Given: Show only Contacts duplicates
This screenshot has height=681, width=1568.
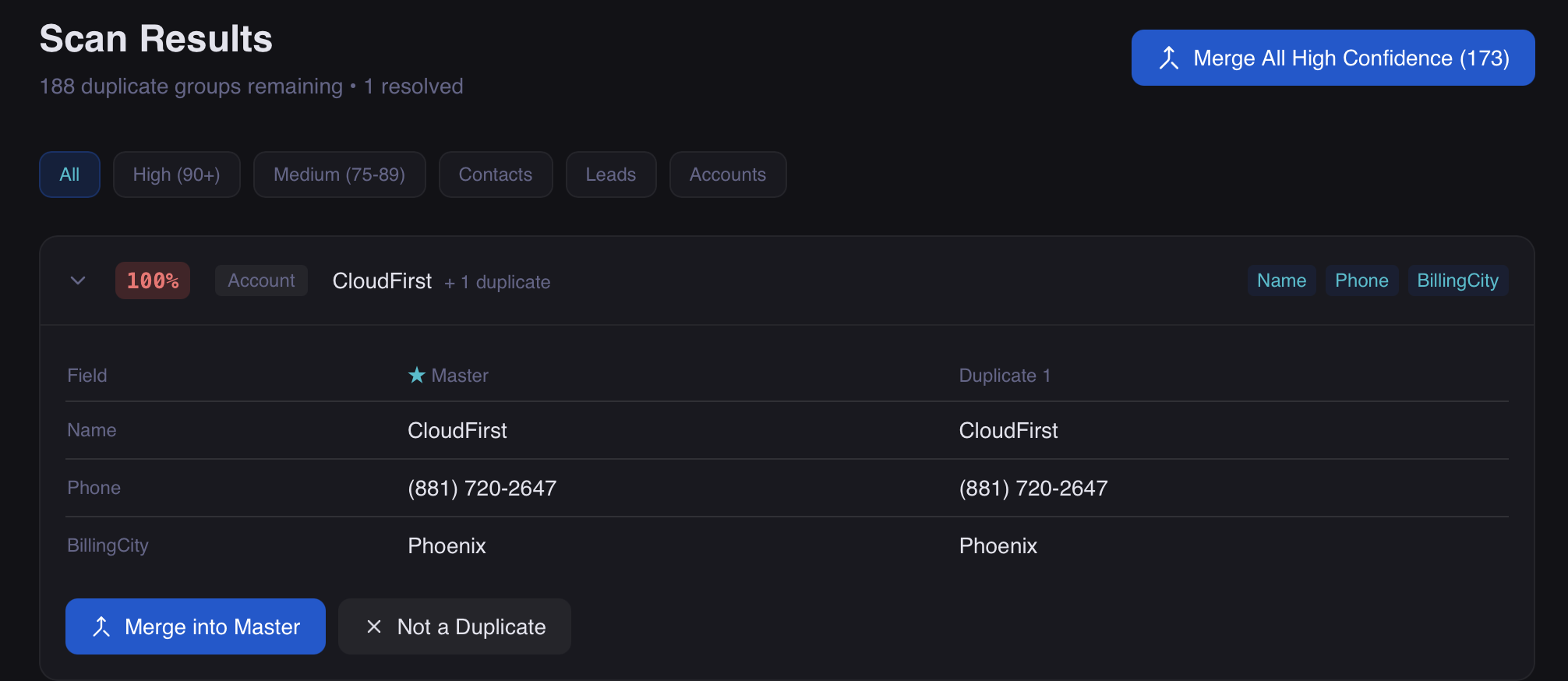Looking at the screenshot, I should pyautogui.click(x=495, y=175).
